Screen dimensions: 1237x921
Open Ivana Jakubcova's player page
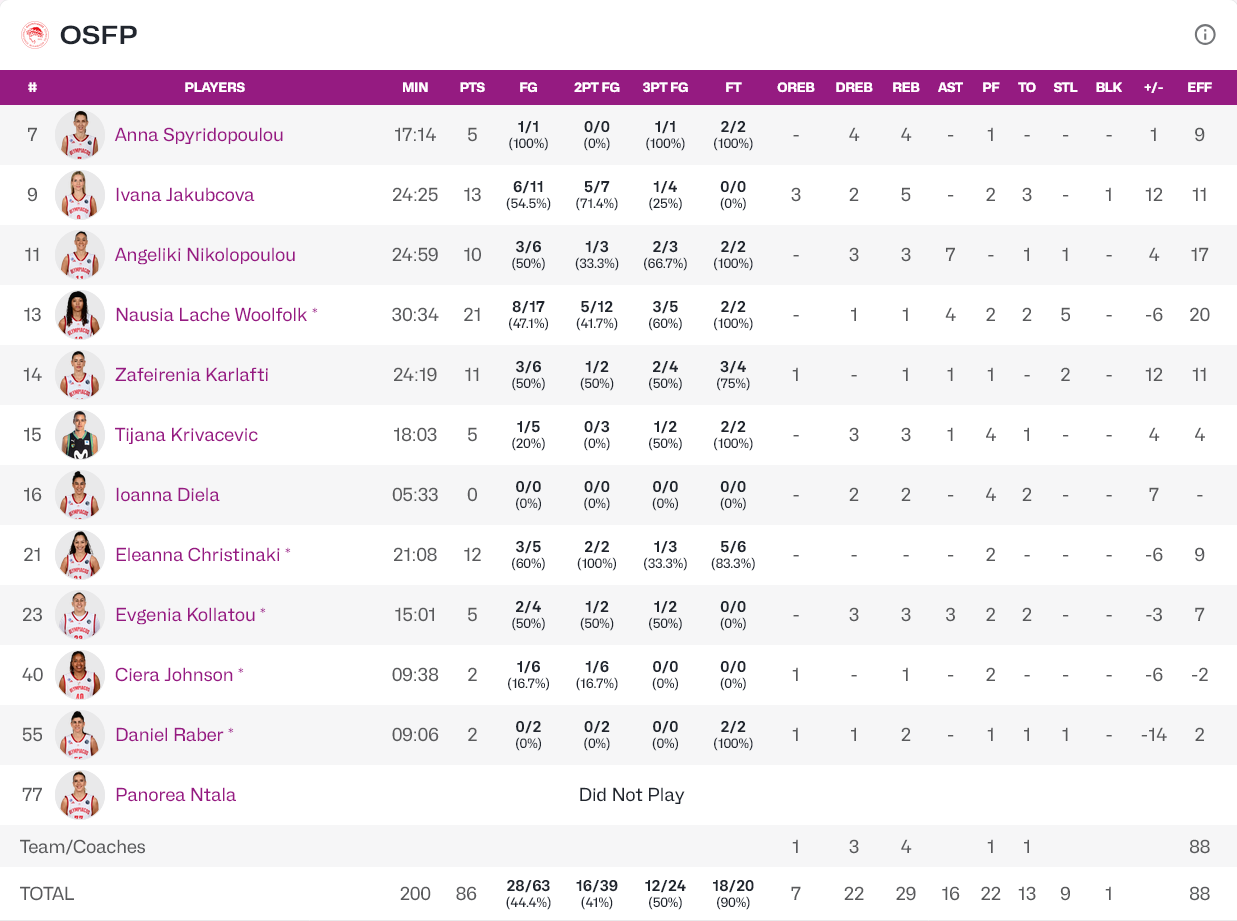(184, 195)
